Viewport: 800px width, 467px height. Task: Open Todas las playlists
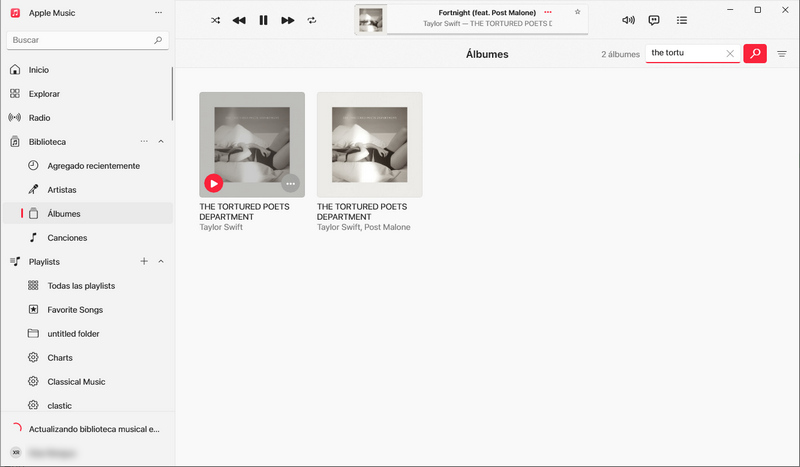tap(88, 286)
